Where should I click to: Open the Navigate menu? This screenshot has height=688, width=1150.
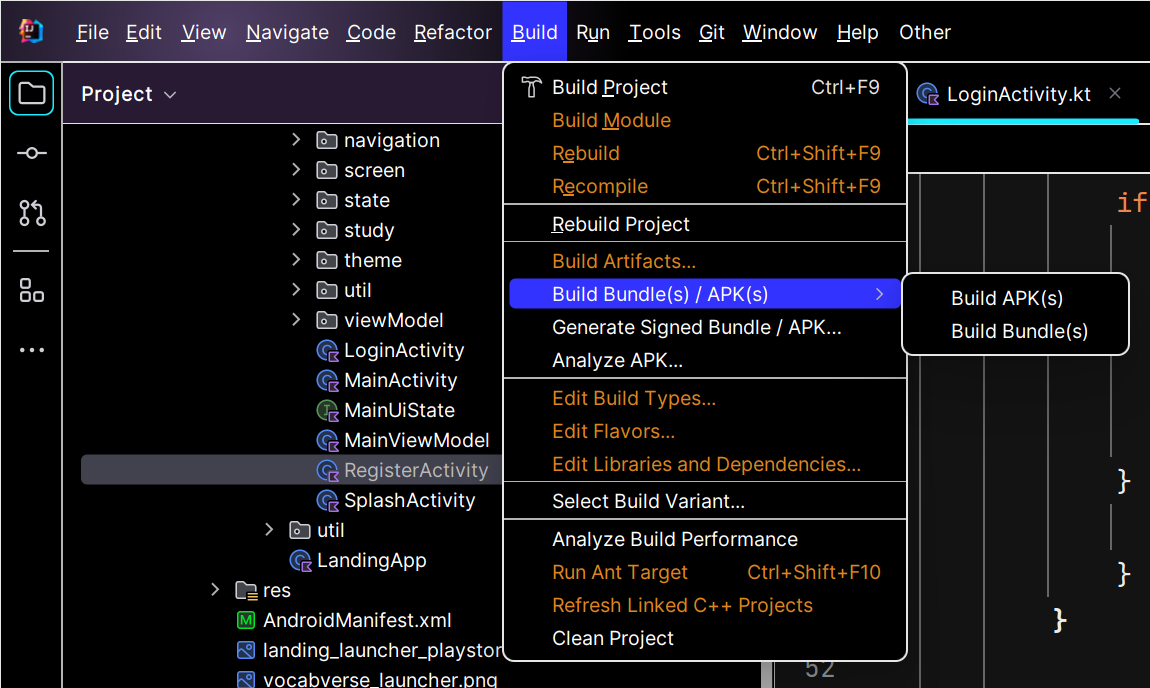coord(288,32)
